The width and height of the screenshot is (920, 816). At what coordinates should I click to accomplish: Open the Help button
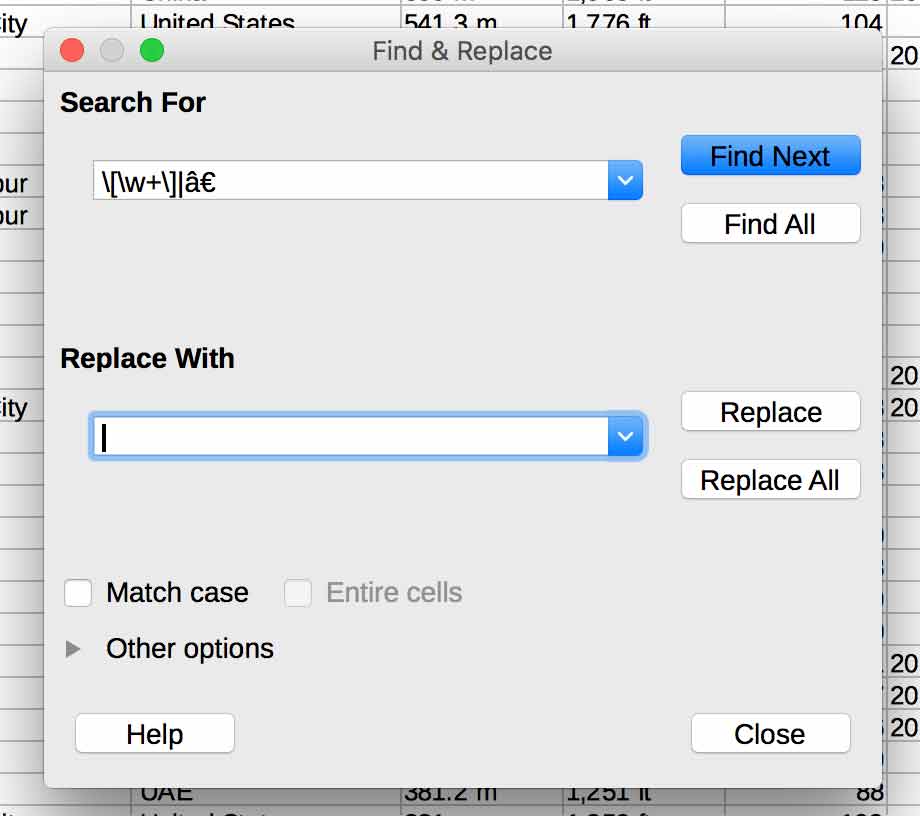click(155, 734)
